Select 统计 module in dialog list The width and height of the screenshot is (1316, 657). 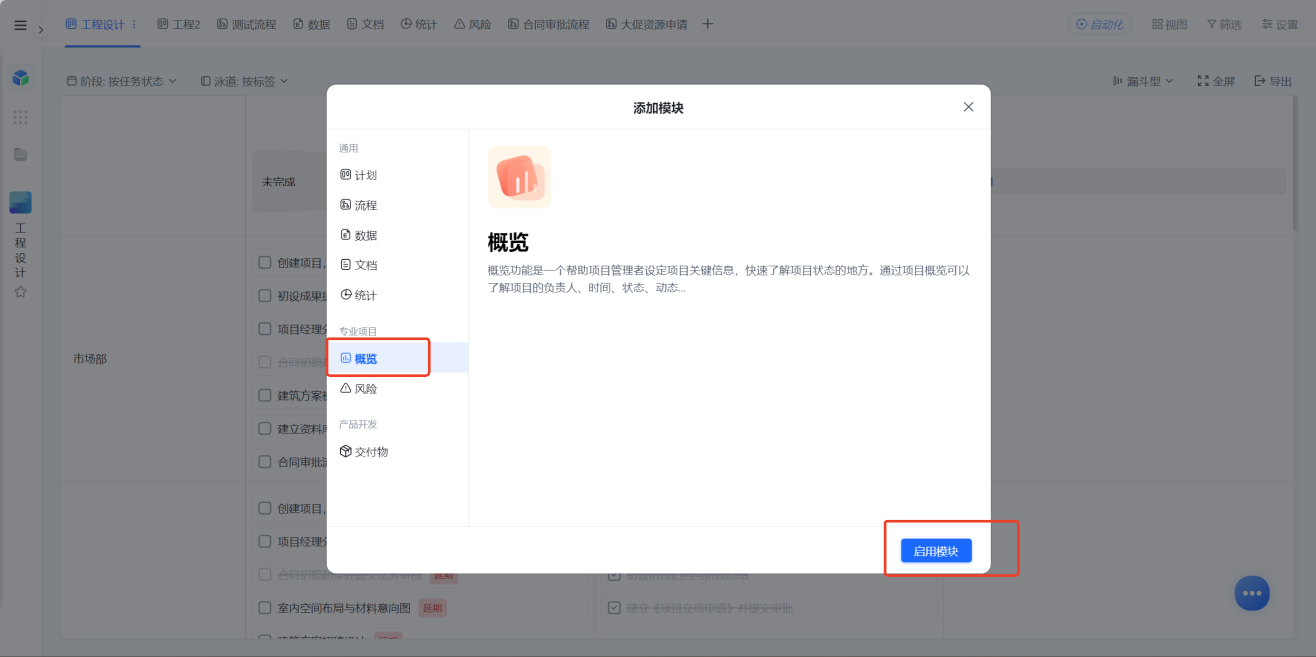coord(398,295)
